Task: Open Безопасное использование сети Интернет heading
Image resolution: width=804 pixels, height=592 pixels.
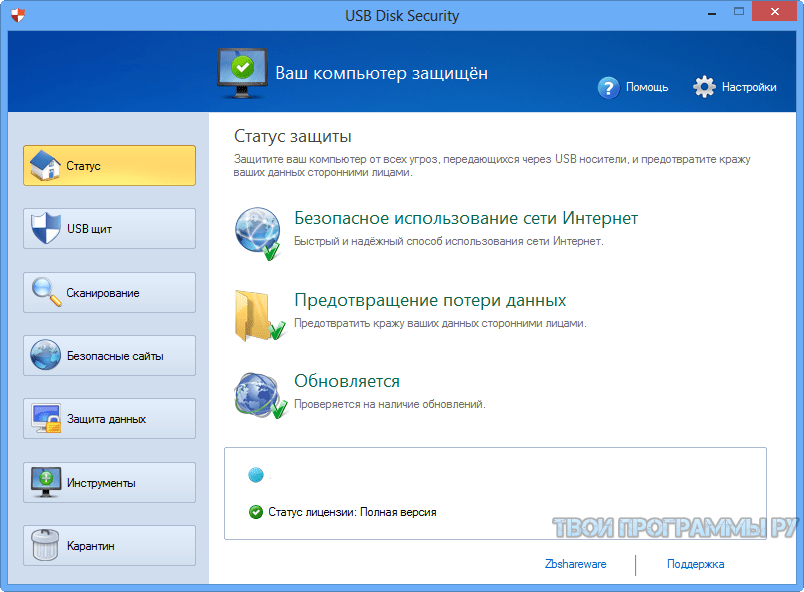Action: click(x=466, y=218)
